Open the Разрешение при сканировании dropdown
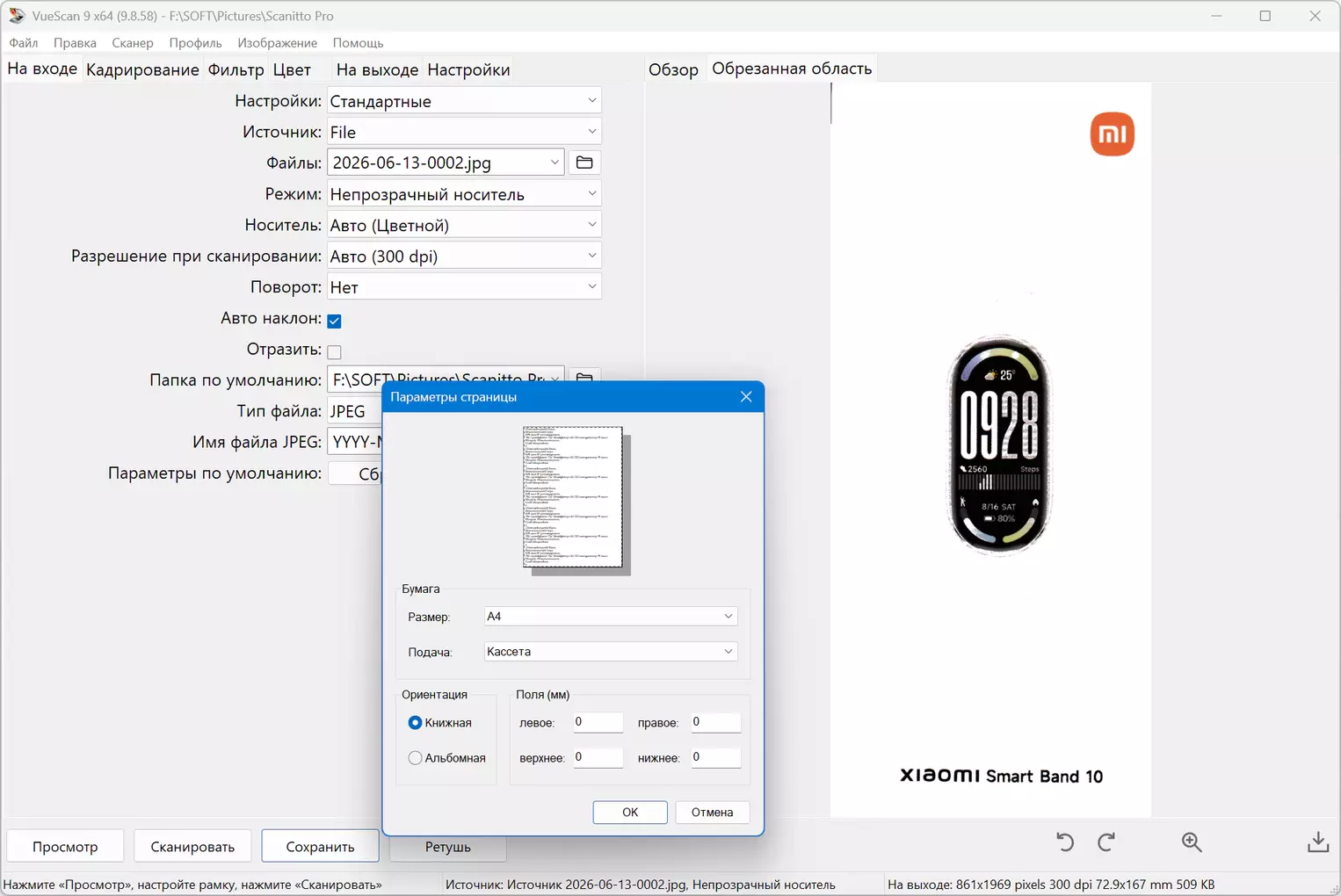Image resolution: width=1341 pixels, height=896 pixels. click(464, 256)
